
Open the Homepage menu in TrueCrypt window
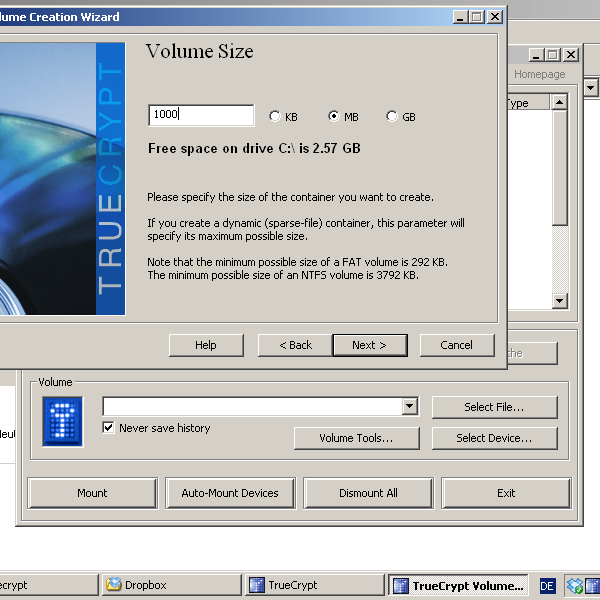(539, 74)
